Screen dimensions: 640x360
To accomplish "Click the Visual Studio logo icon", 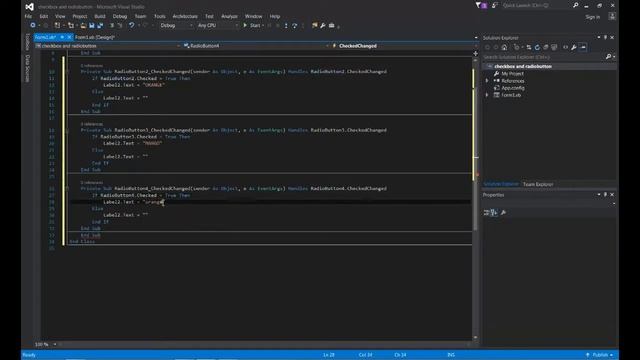I will point(29,7).
